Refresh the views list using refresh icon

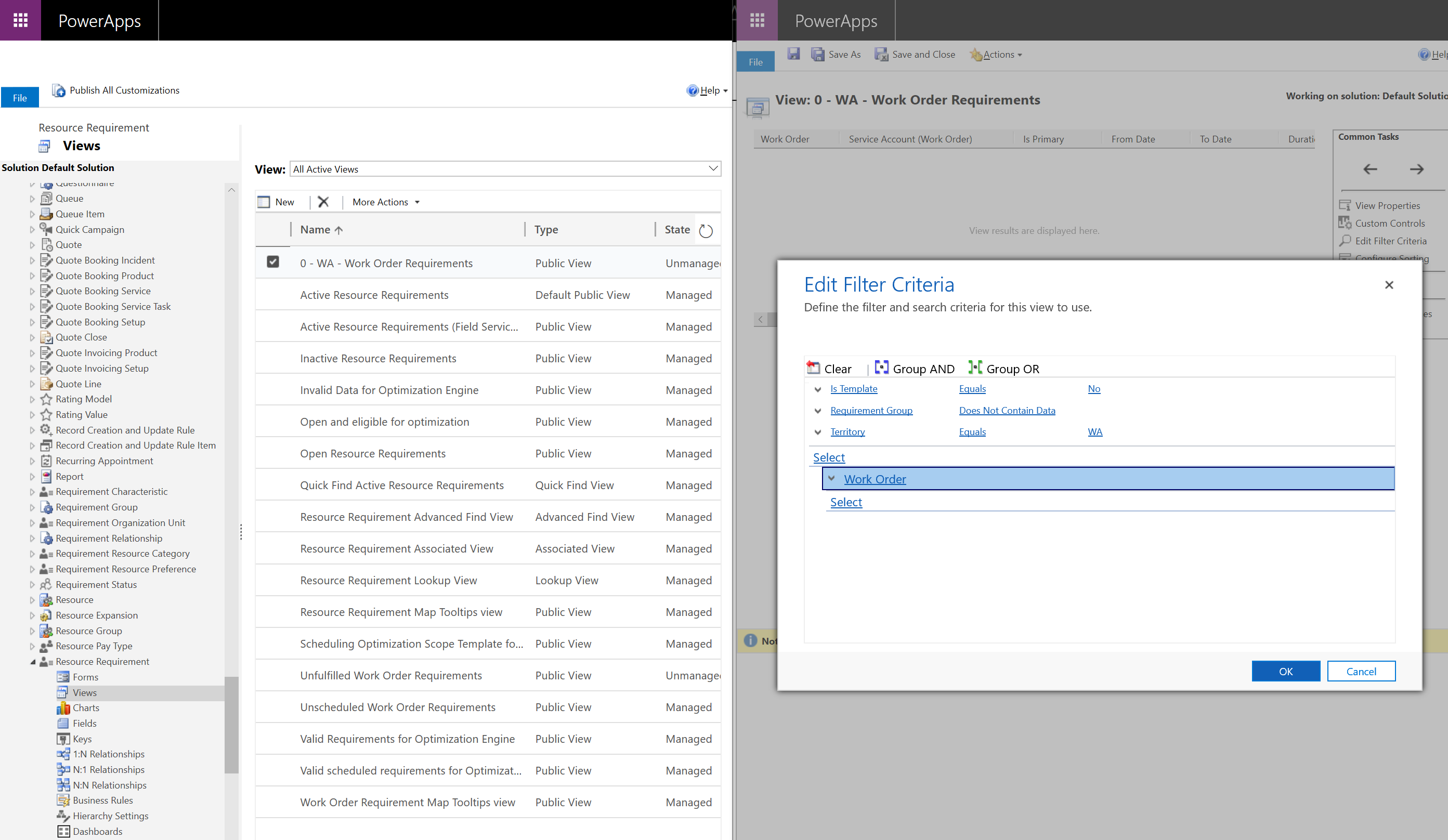pos(706,230)
